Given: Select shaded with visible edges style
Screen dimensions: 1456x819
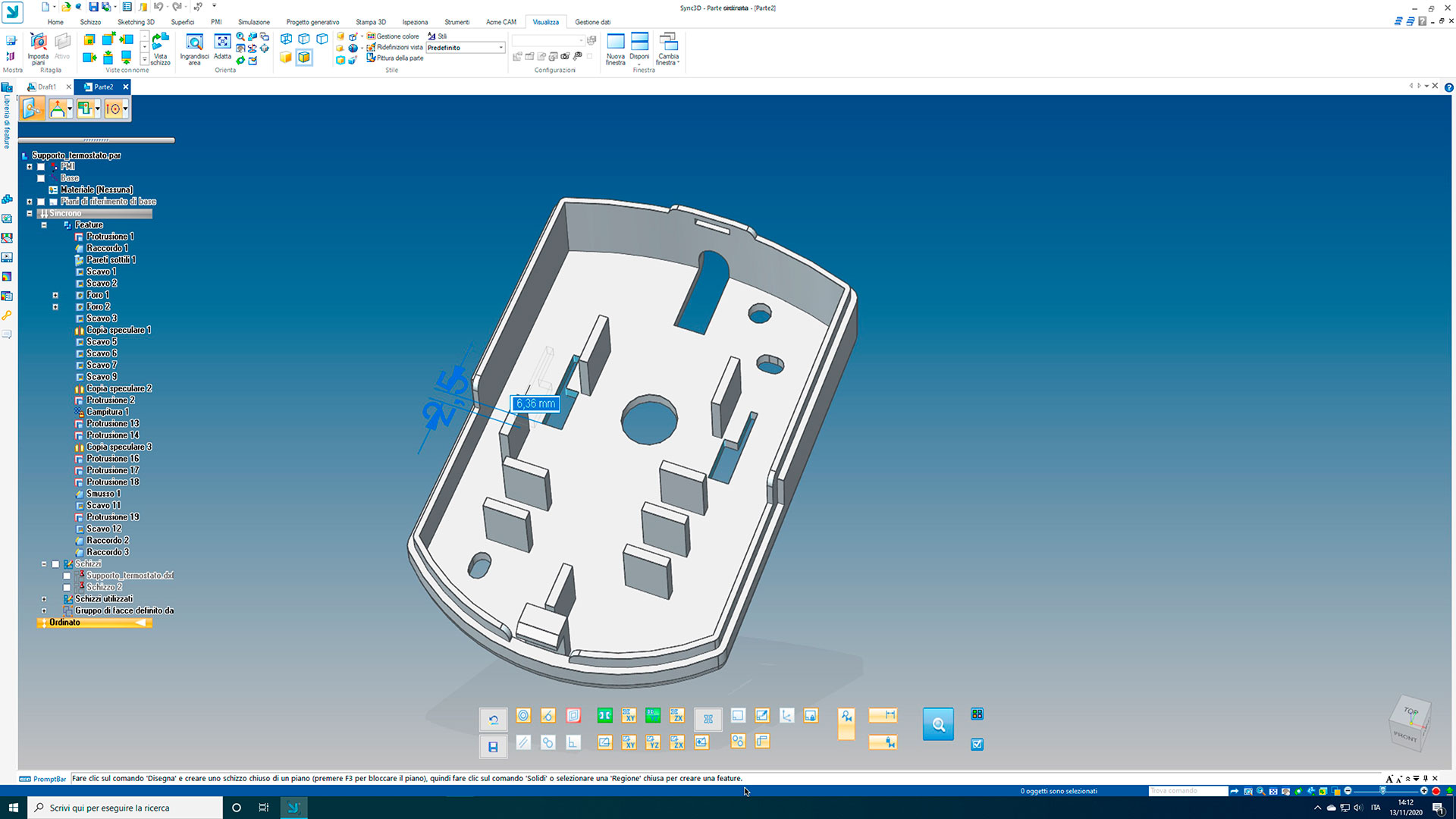Looking at the screenshot, I should point(304,58).
